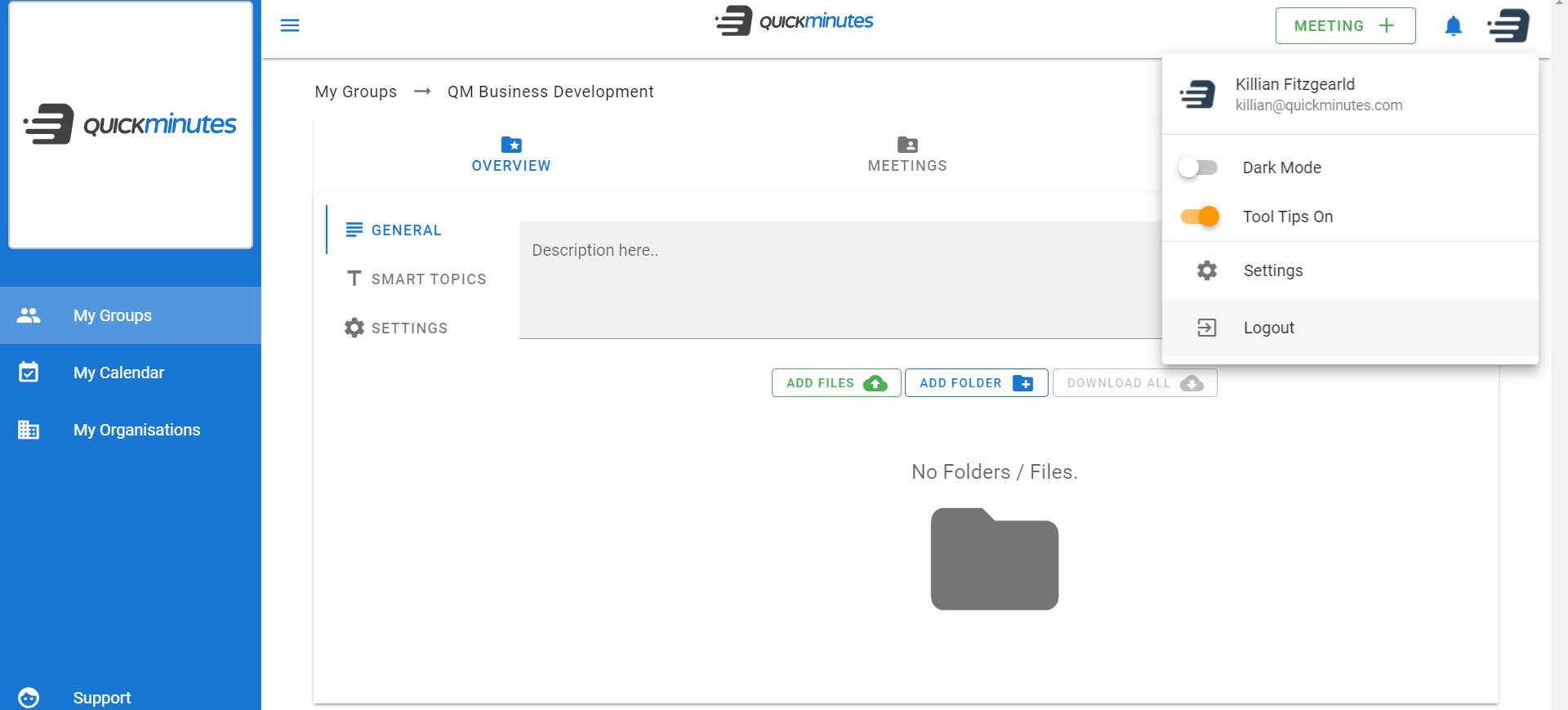Choose Settings from the user menu
This screenshot has height=710, width=1568.
point(1350,270)
